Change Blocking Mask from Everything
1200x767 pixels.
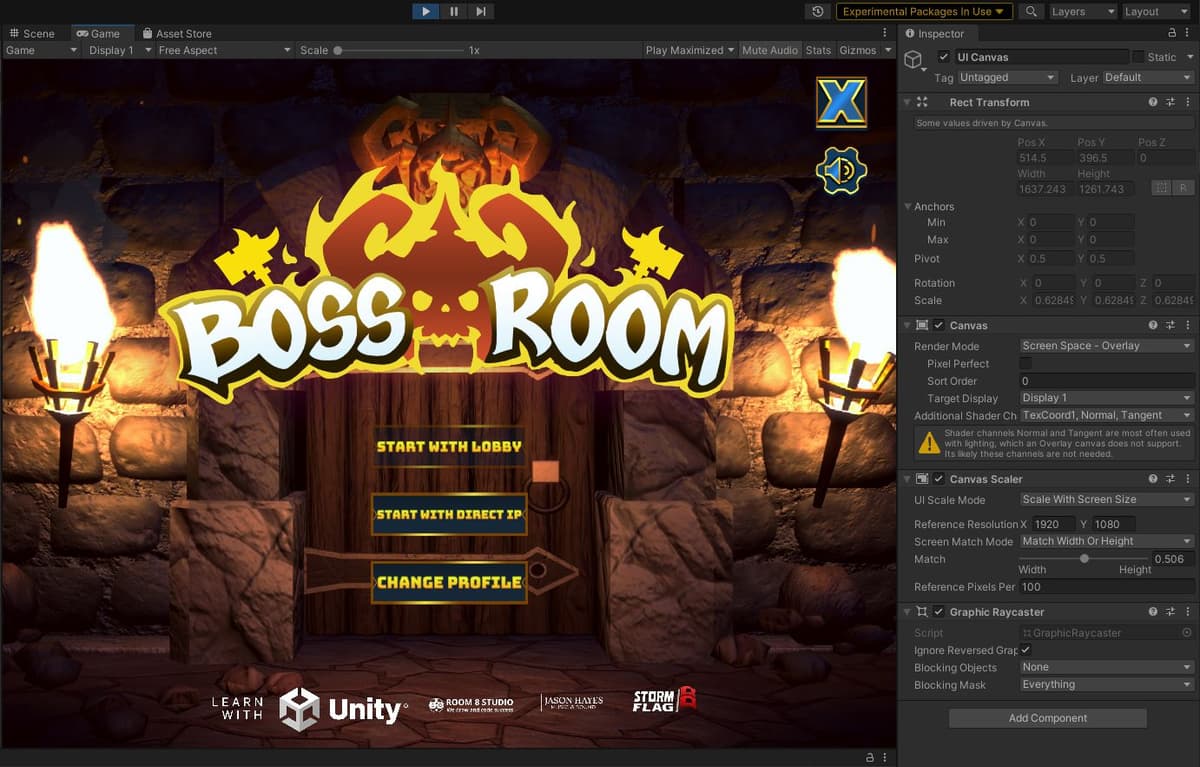coord(1105,685)
